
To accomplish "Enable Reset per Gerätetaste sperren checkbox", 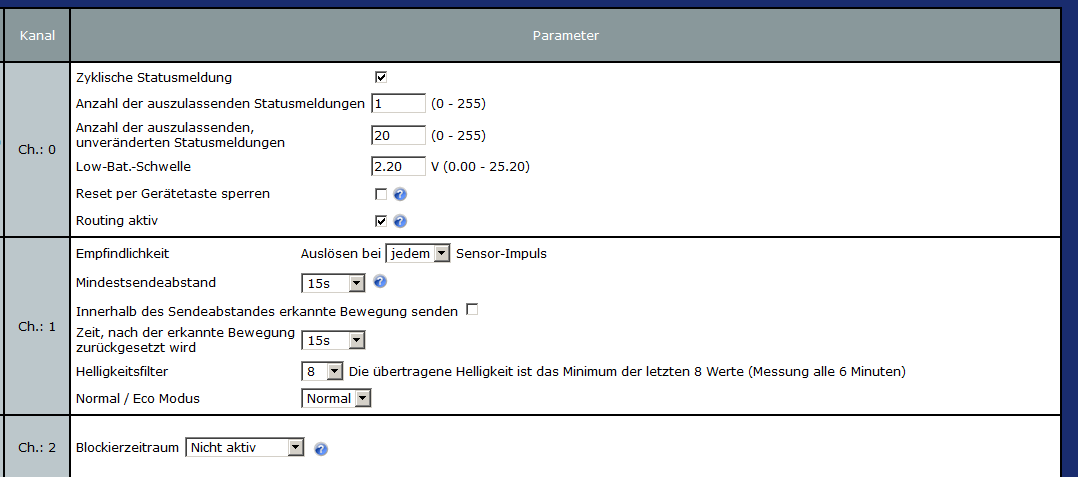I will 381,194.
